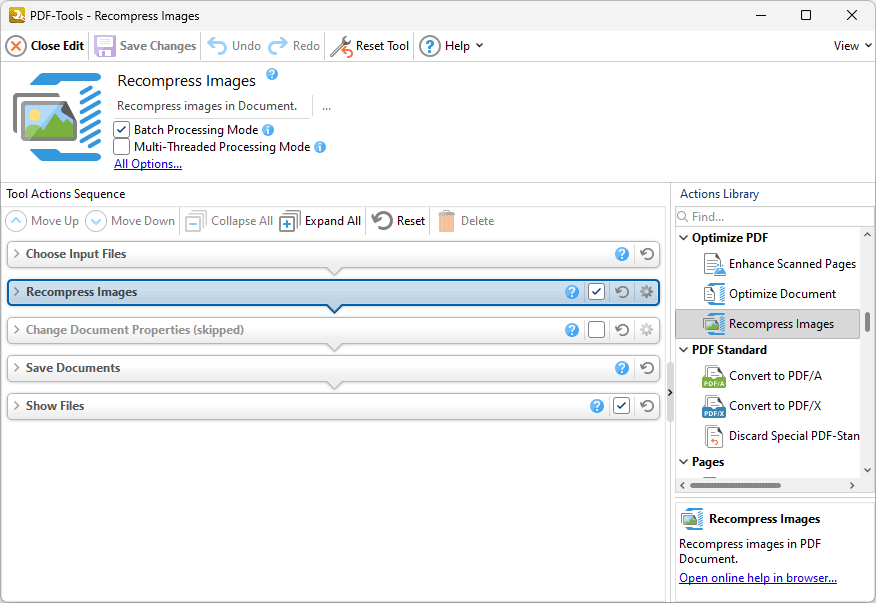Open online help in browser link
This screenshot has height=603, width=876.
pos(758,578)
